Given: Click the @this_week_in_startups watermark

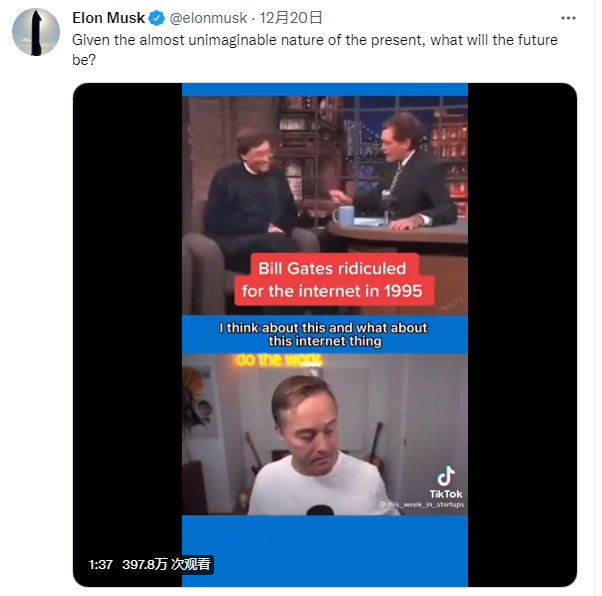Looking at the screenshot, I should tap(421, 505).
